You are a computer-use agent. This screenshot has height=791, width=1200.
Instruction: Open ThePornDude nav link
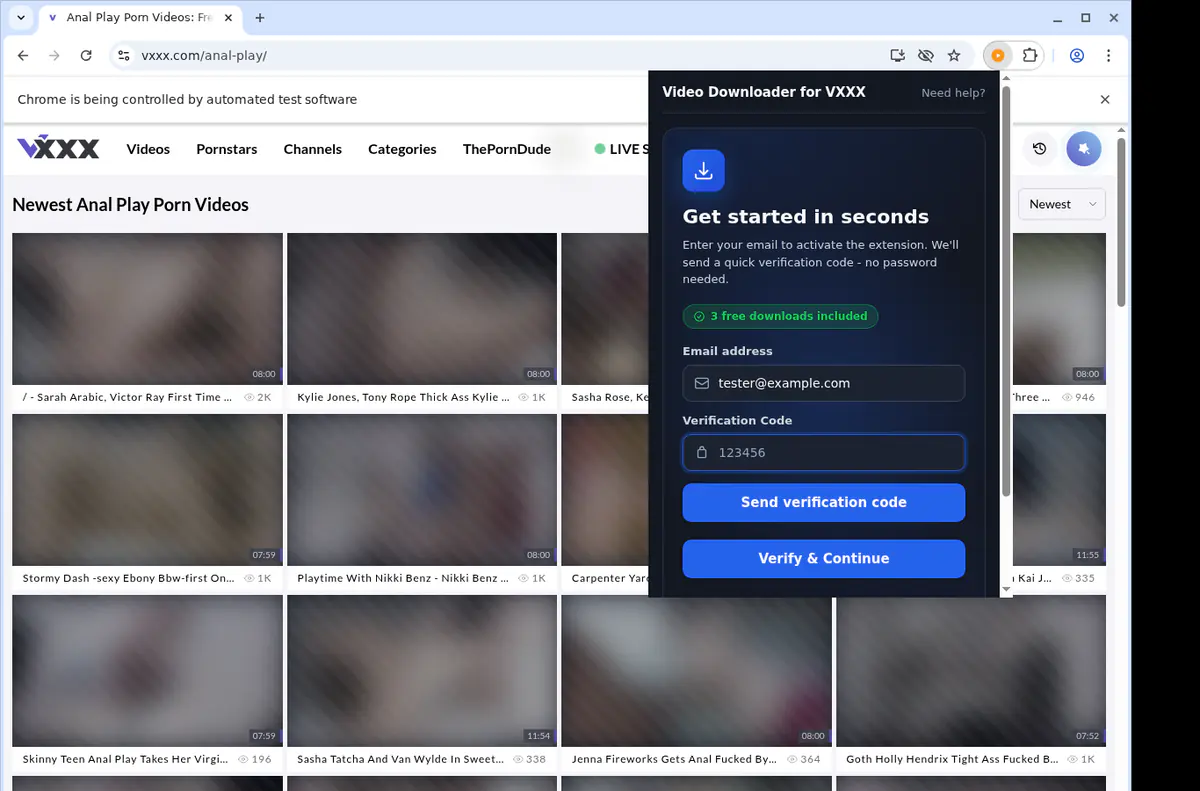(507, 149)
